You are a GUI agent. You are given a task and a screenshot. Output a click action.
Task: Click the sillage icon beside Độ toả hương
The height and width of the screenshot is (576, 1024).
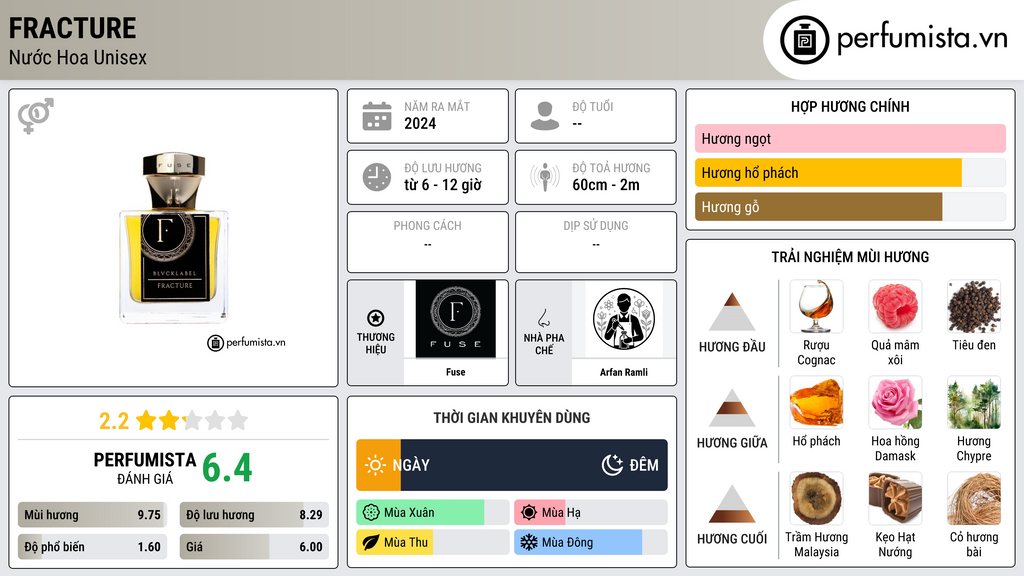tap(545, 177)
